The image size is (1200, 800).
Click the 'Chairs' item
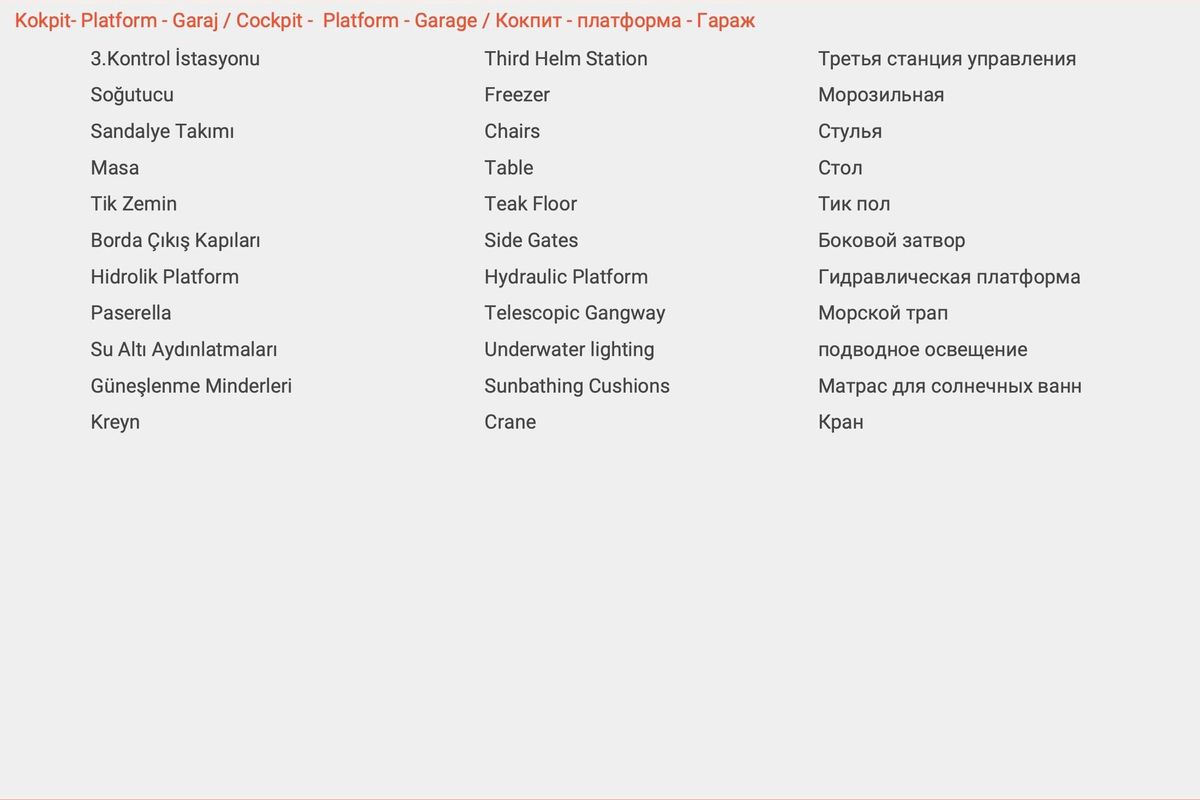point(512,131)
